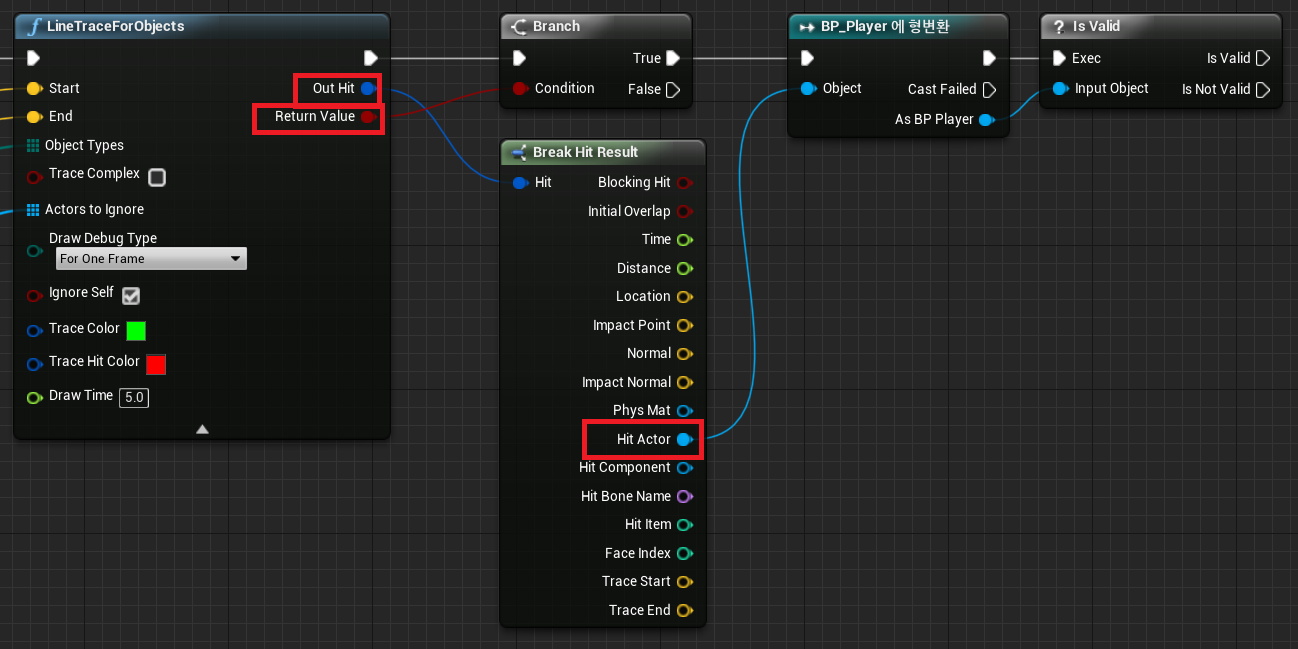Screen dimensions: 1298x649
Task: Open the red Trace Hit Color swatch
Action: click(156, 364)
